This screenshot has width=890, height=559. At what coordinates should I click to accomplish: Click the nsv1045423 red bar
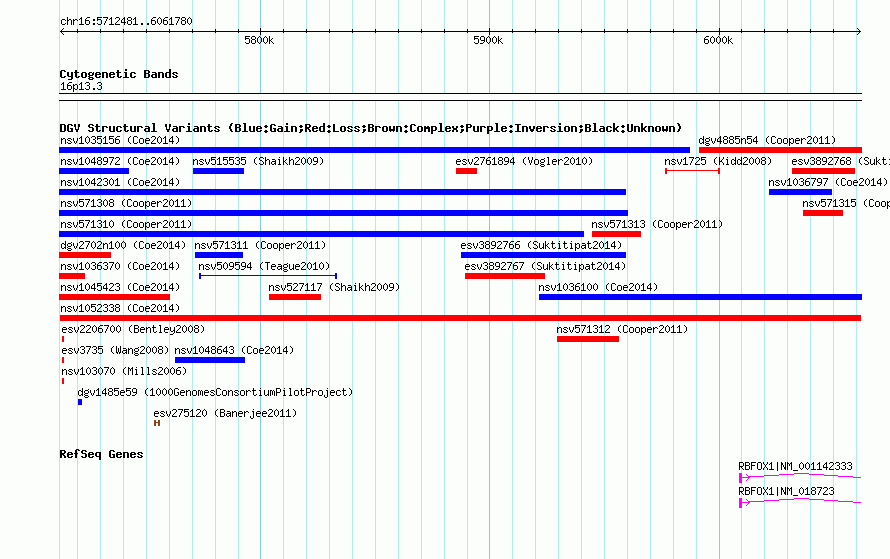click(115, 297)
